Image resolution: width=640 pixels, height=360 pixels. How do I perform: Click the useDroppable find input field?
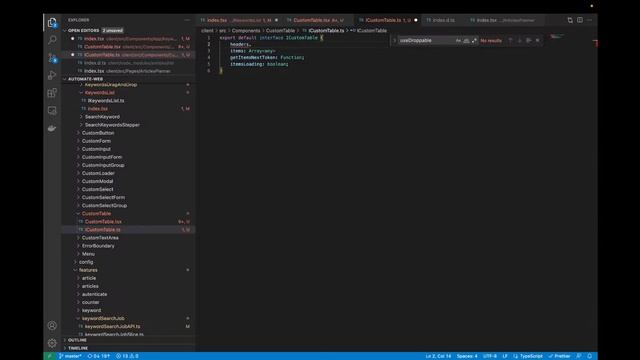pos(426,40)
